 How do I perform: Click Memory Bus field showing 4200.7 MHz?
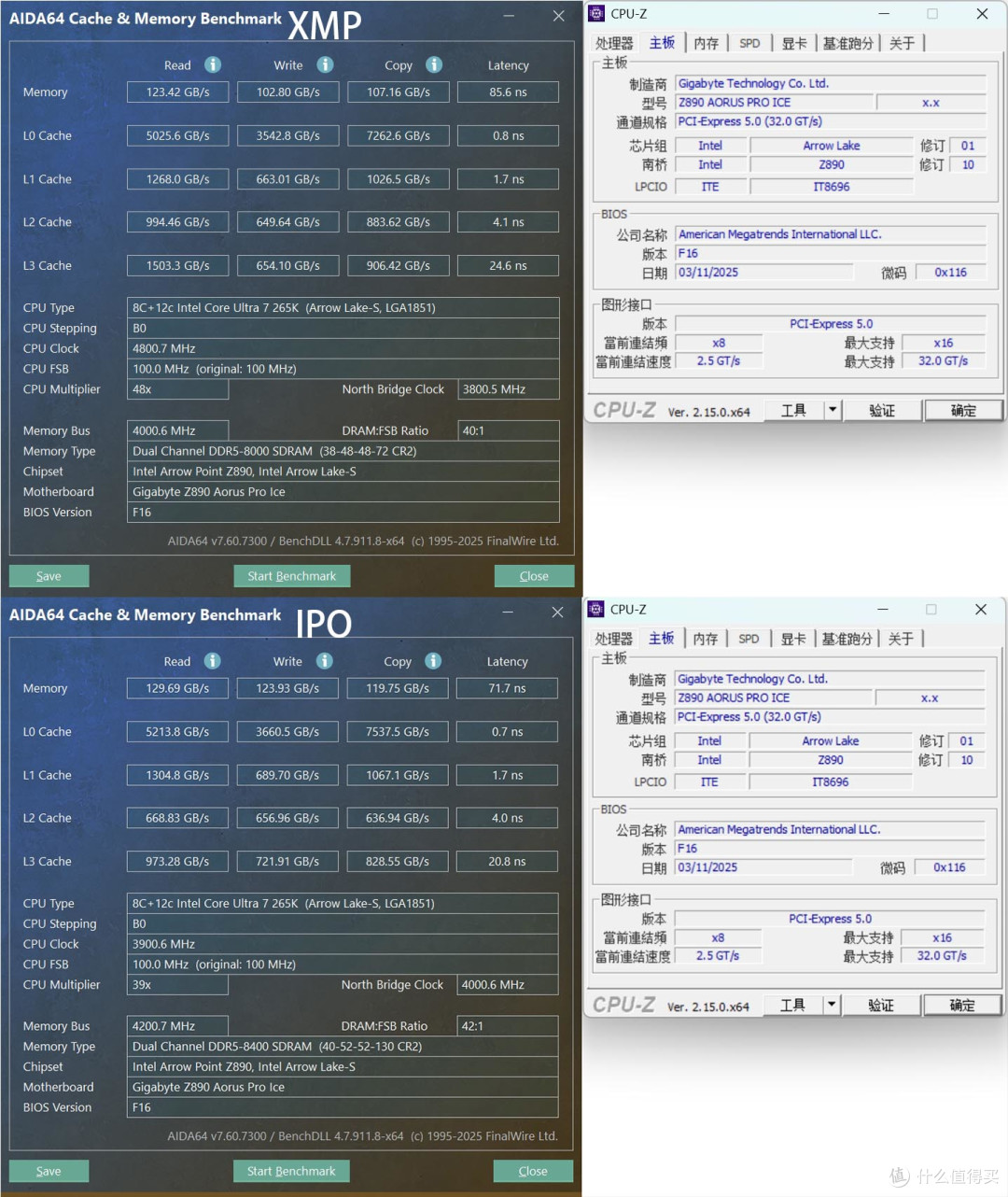(x=177, y=1026)
